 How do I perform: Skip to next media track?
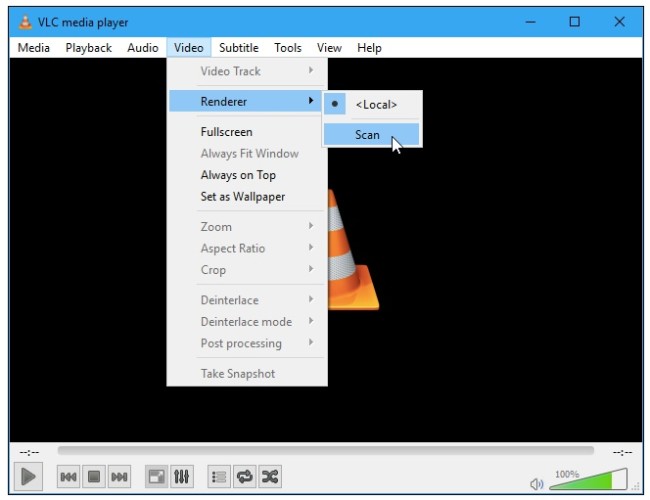119,477
